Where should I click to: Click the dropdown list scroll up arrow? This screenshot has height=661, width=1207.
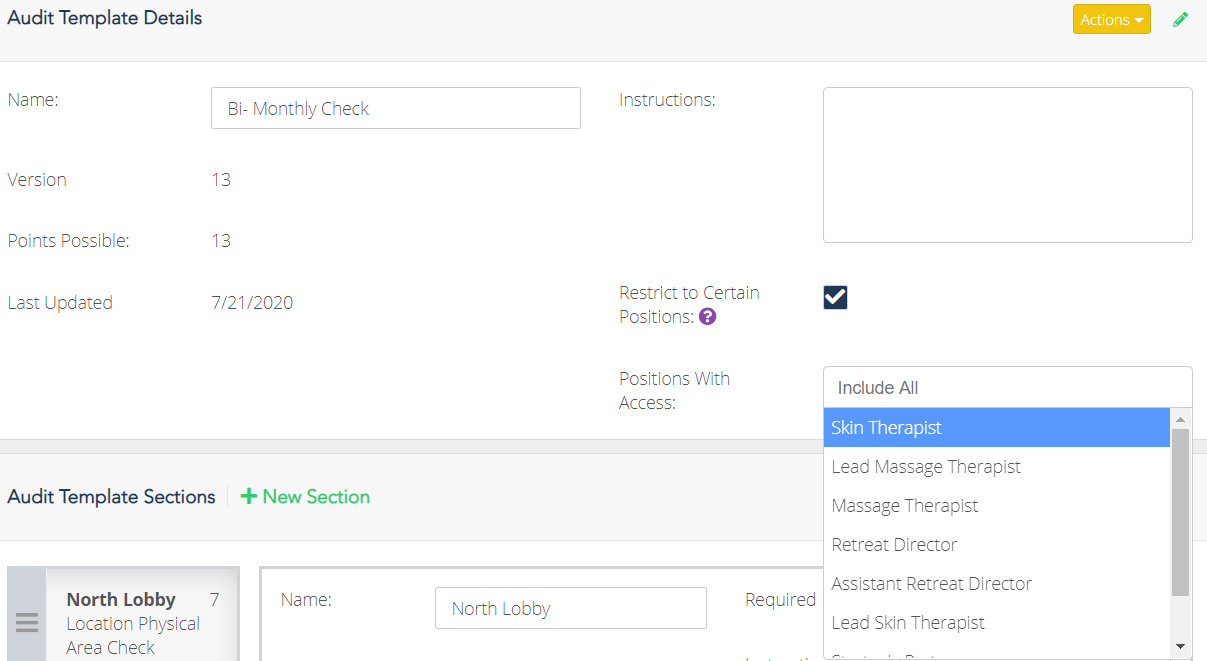[1180, 419]
